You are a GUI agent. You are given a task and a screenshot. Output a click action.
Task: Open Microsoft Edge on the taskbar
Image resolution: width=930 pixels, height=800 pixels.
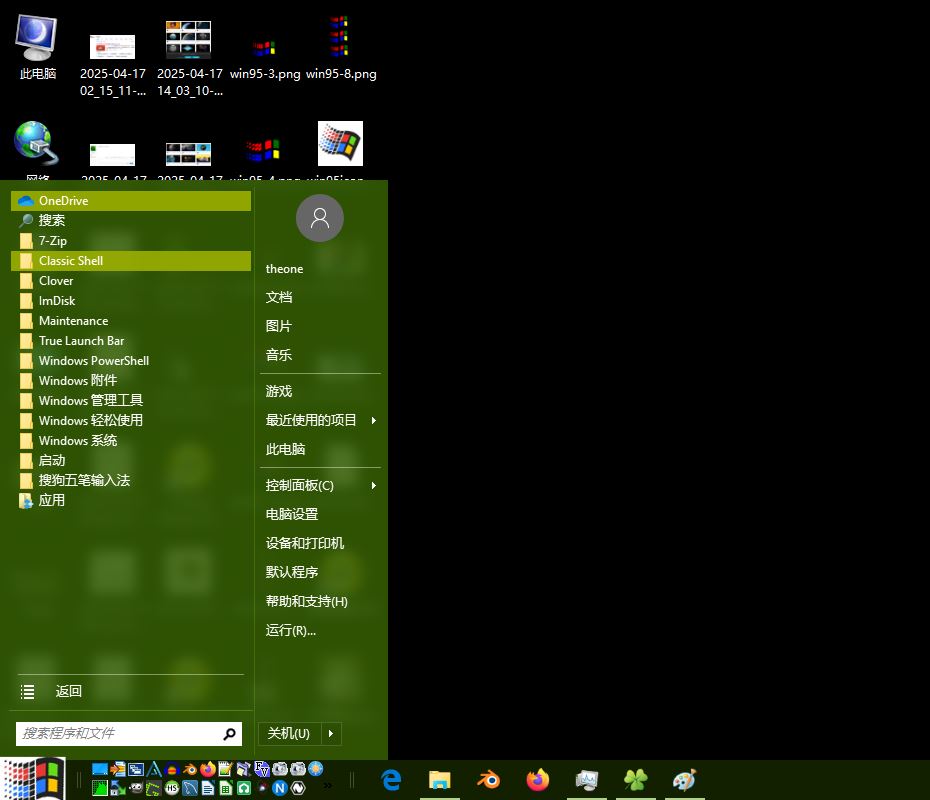(x=390, y=780)
